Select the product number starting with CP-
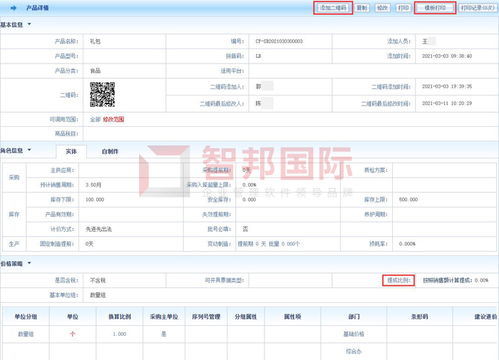The height and width of the screenshot is (360, 499). point(279,41)
